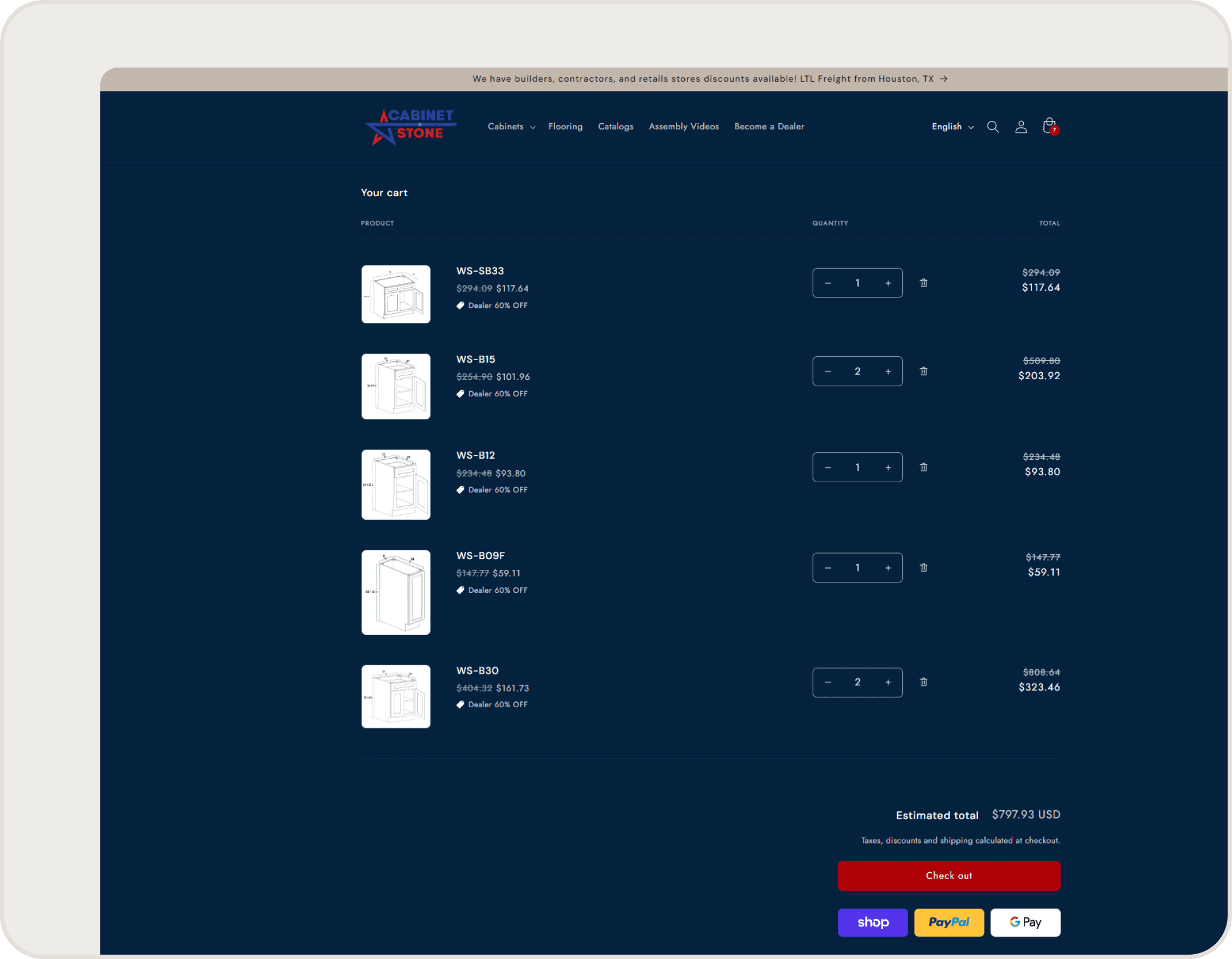Click the red Check out button
This screenshot has width=1232, height=959.
[948, 876]
